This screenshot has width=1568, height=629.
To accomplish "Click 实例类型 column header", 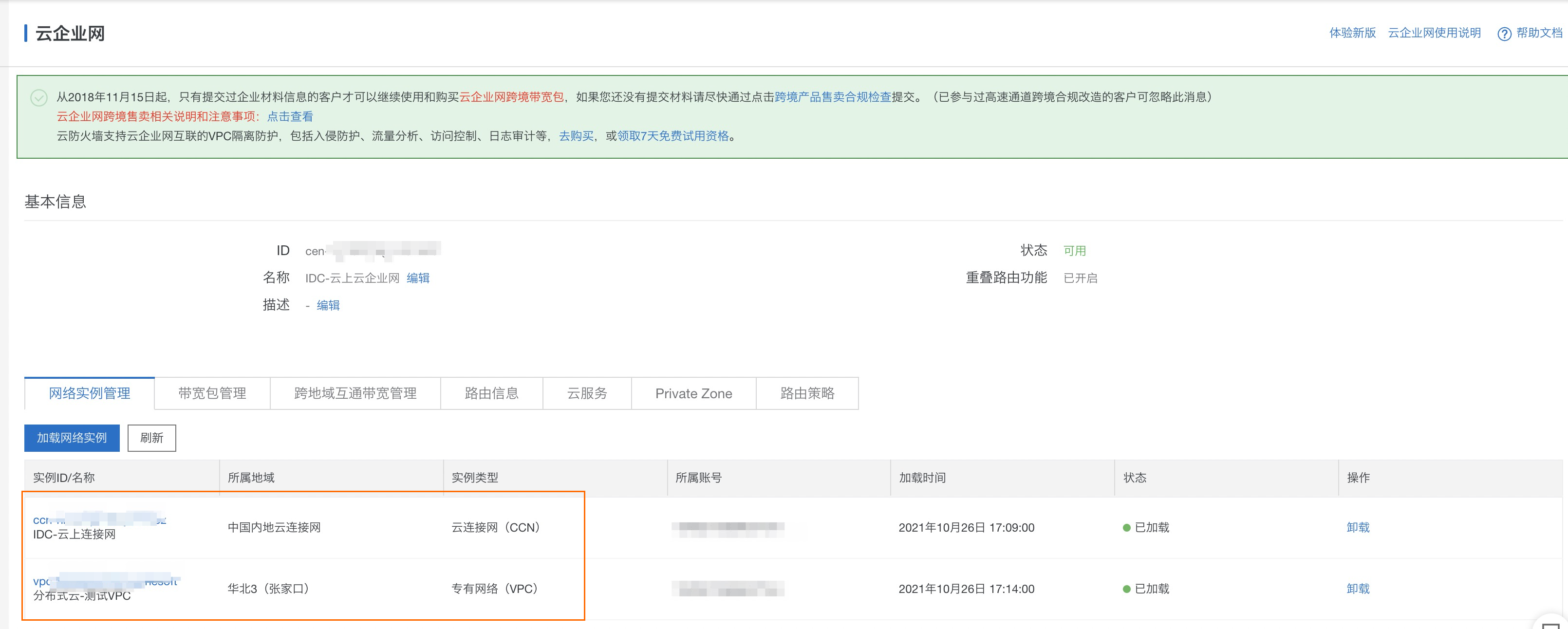I will point(475,478).
